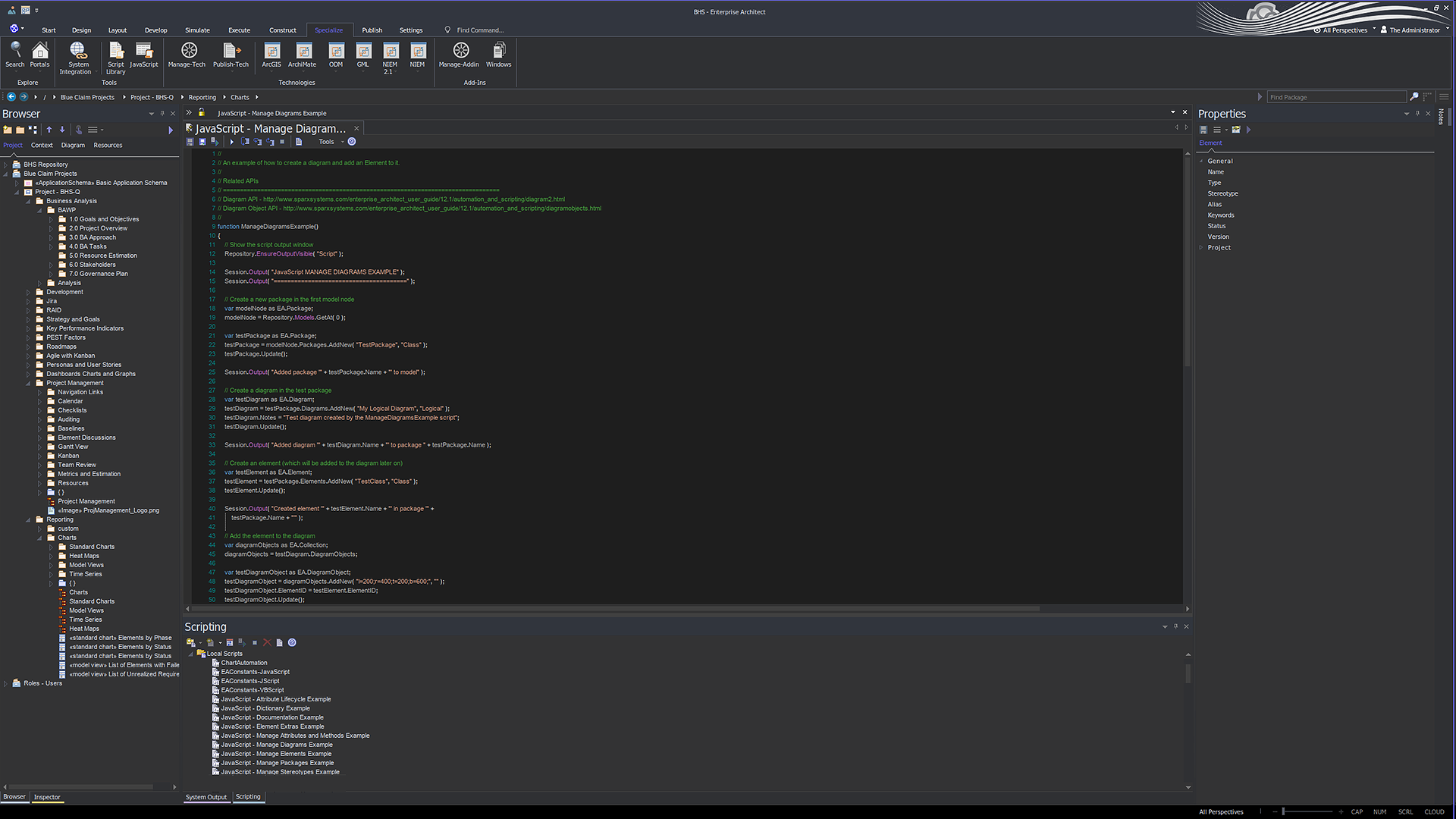Click the Charts breadcrumb link
The height and width of the screenshot is (819, 1456).
point(240,97)
